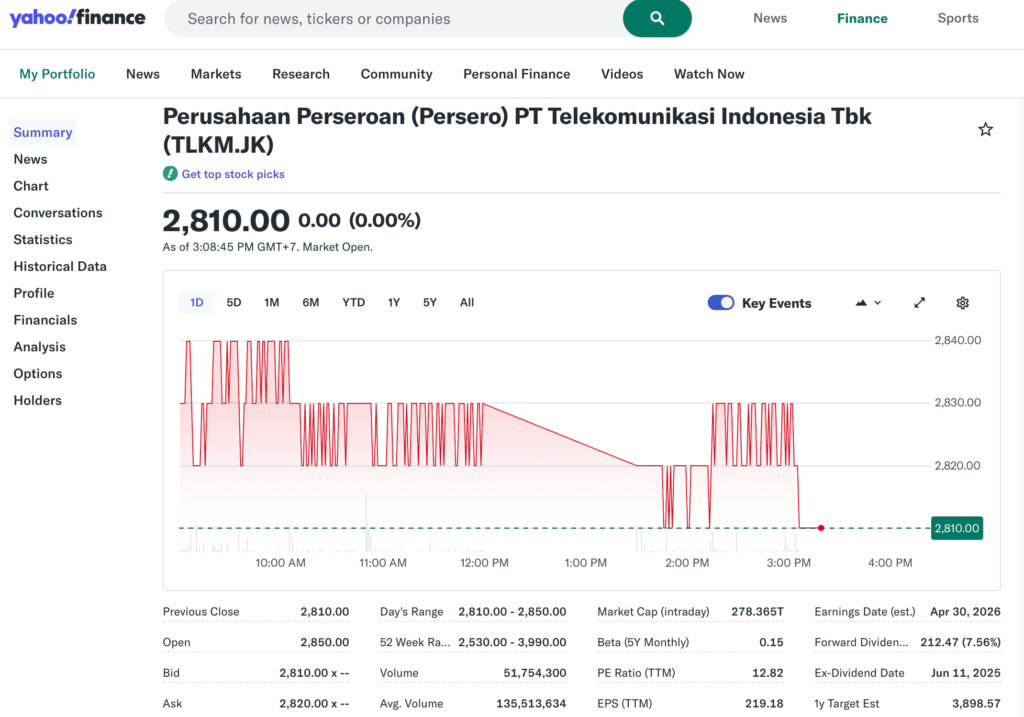Screen dimensions: 1024x717
Task: Click Ex-Dividend Date value Jun 11, 2025
Action: point(966,673)
